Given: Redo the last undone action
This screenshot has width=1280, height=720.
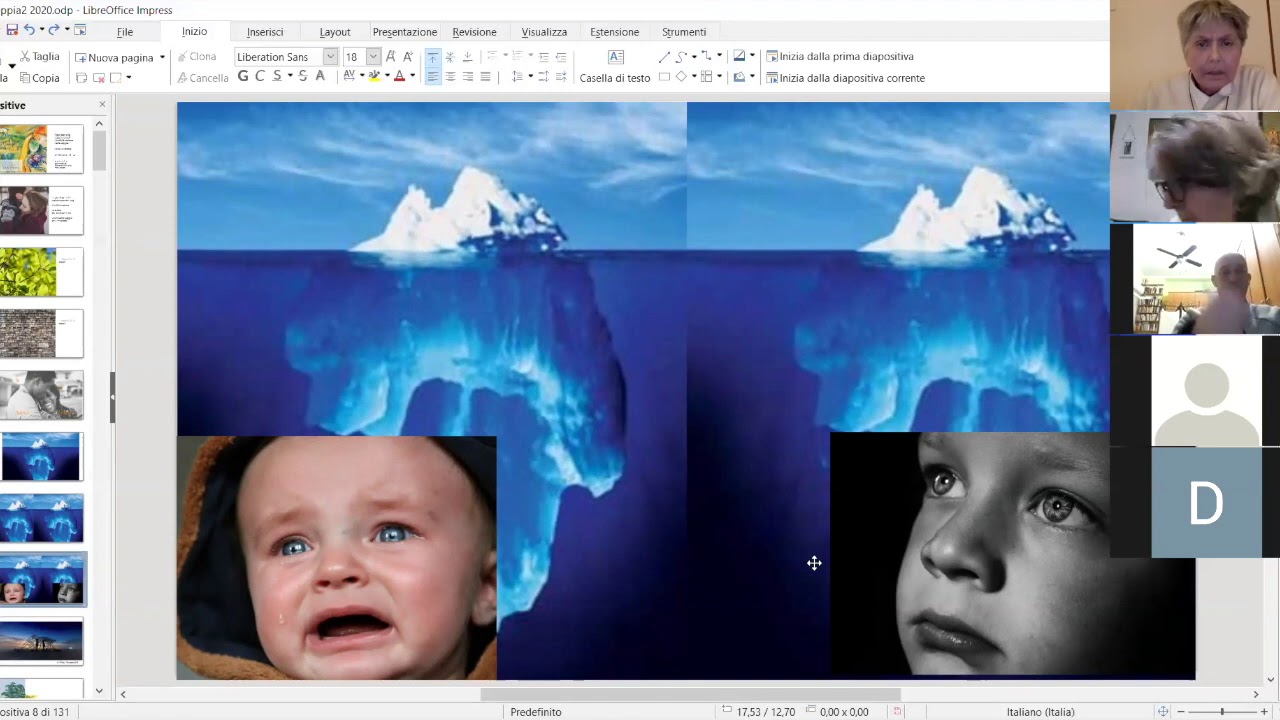Looking at the screenshot, I should coord(54,31).
